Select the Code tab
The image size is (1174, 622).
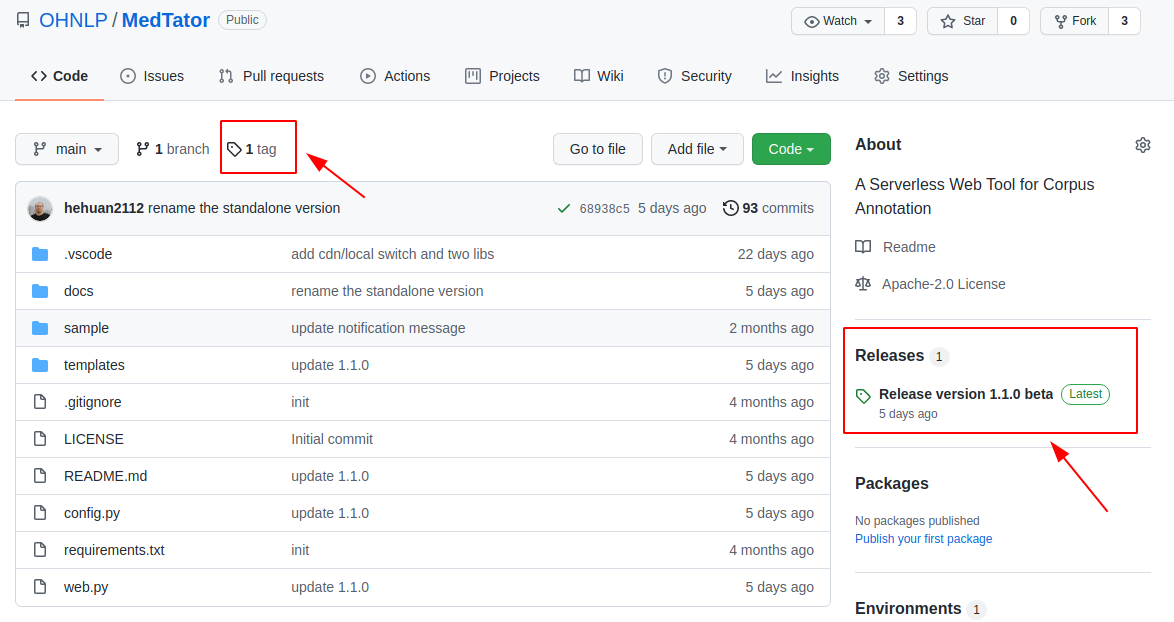pyautogui.click(x=59, y=76)
